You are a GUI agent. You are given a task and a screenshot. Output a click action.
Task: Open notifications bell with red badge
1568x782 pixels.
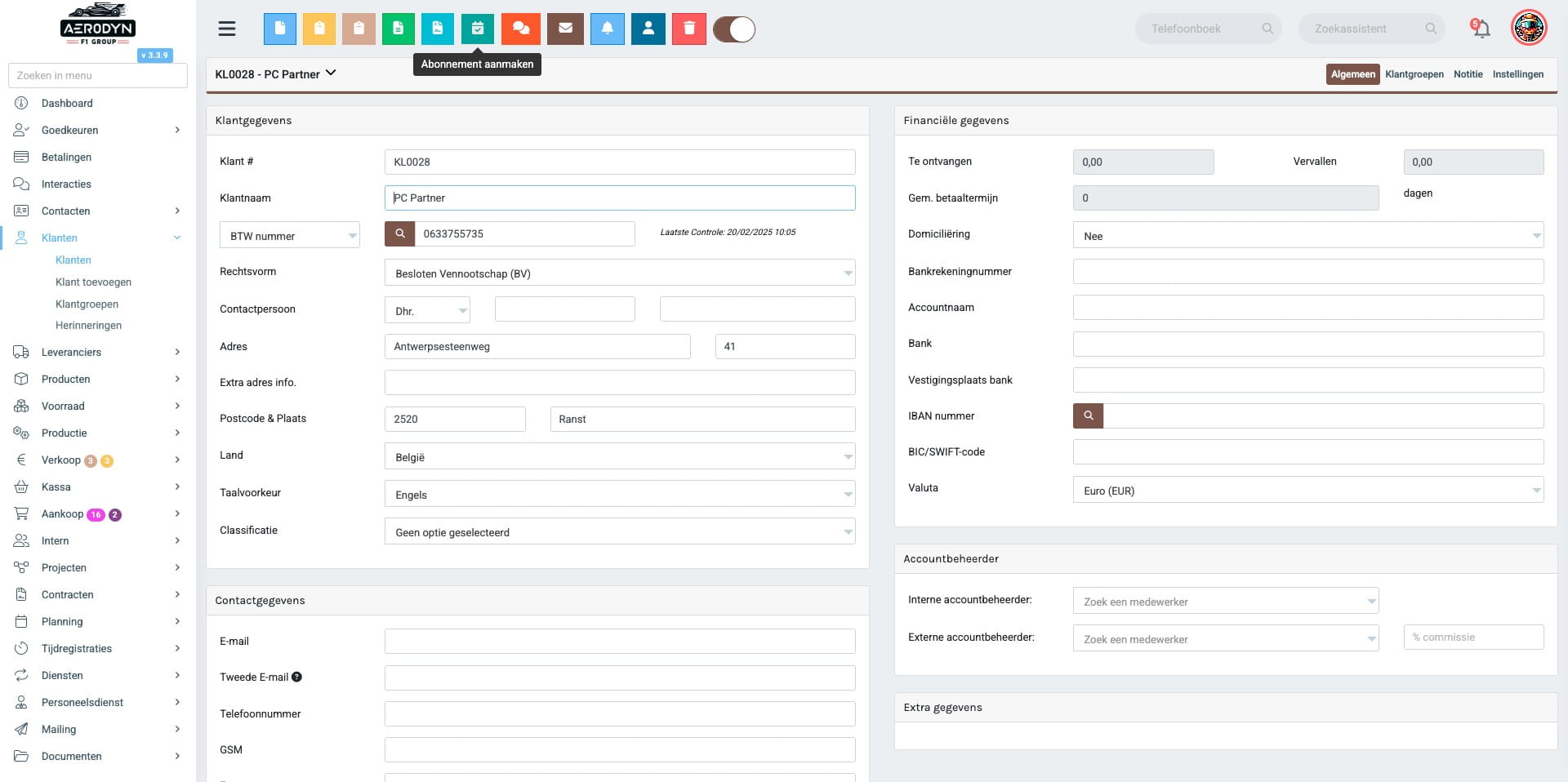click(1481, 29)
